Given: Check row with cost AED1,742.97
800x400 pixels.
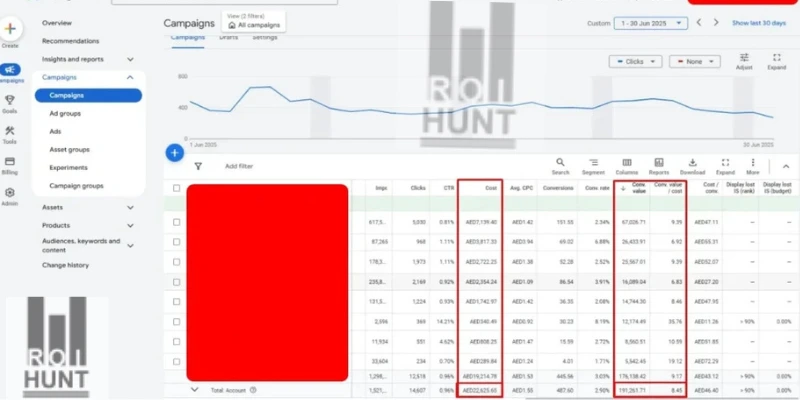Looking at the screenshot, I should (177, 302).
